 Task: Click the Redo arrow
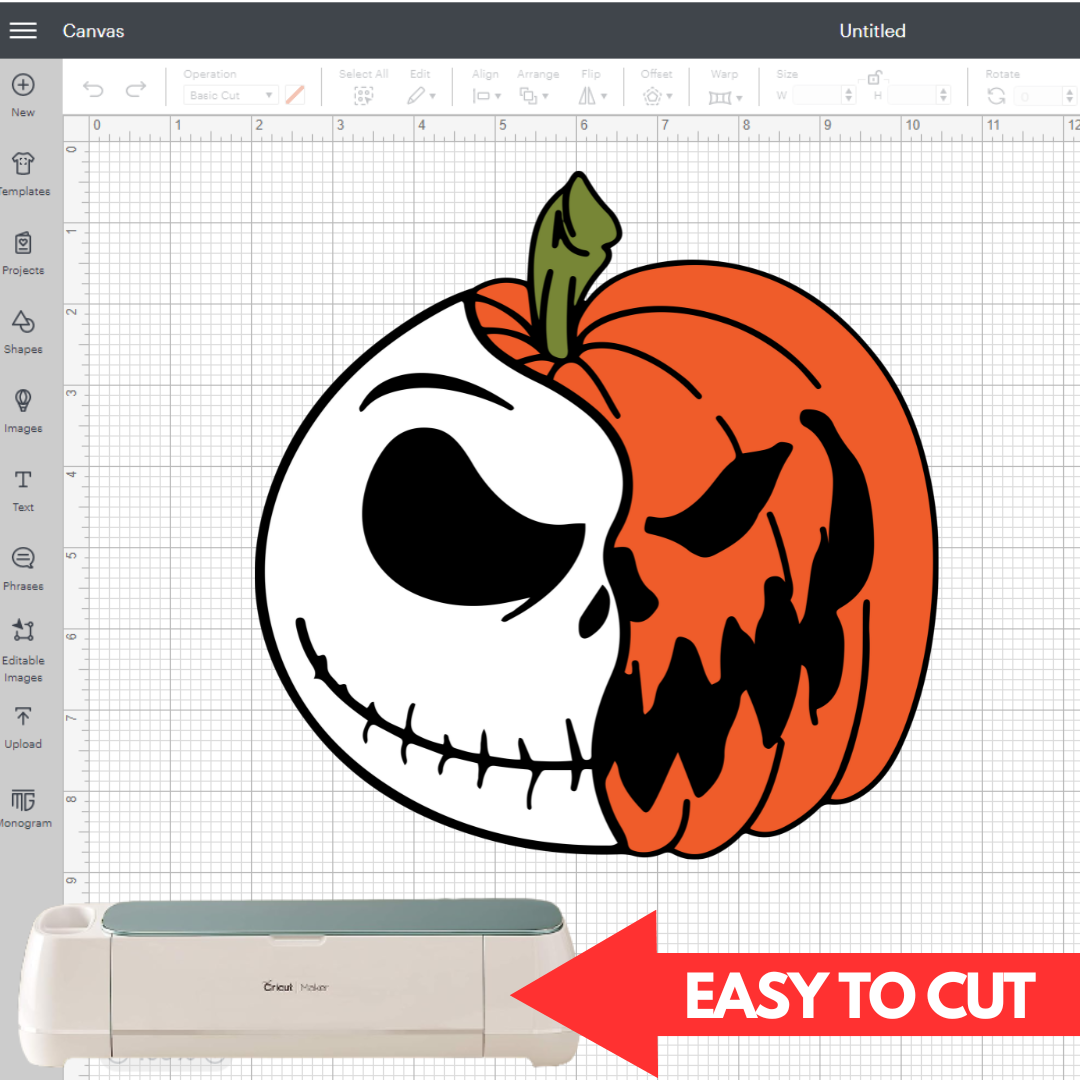pyautogui.click(x=136, y=89)
